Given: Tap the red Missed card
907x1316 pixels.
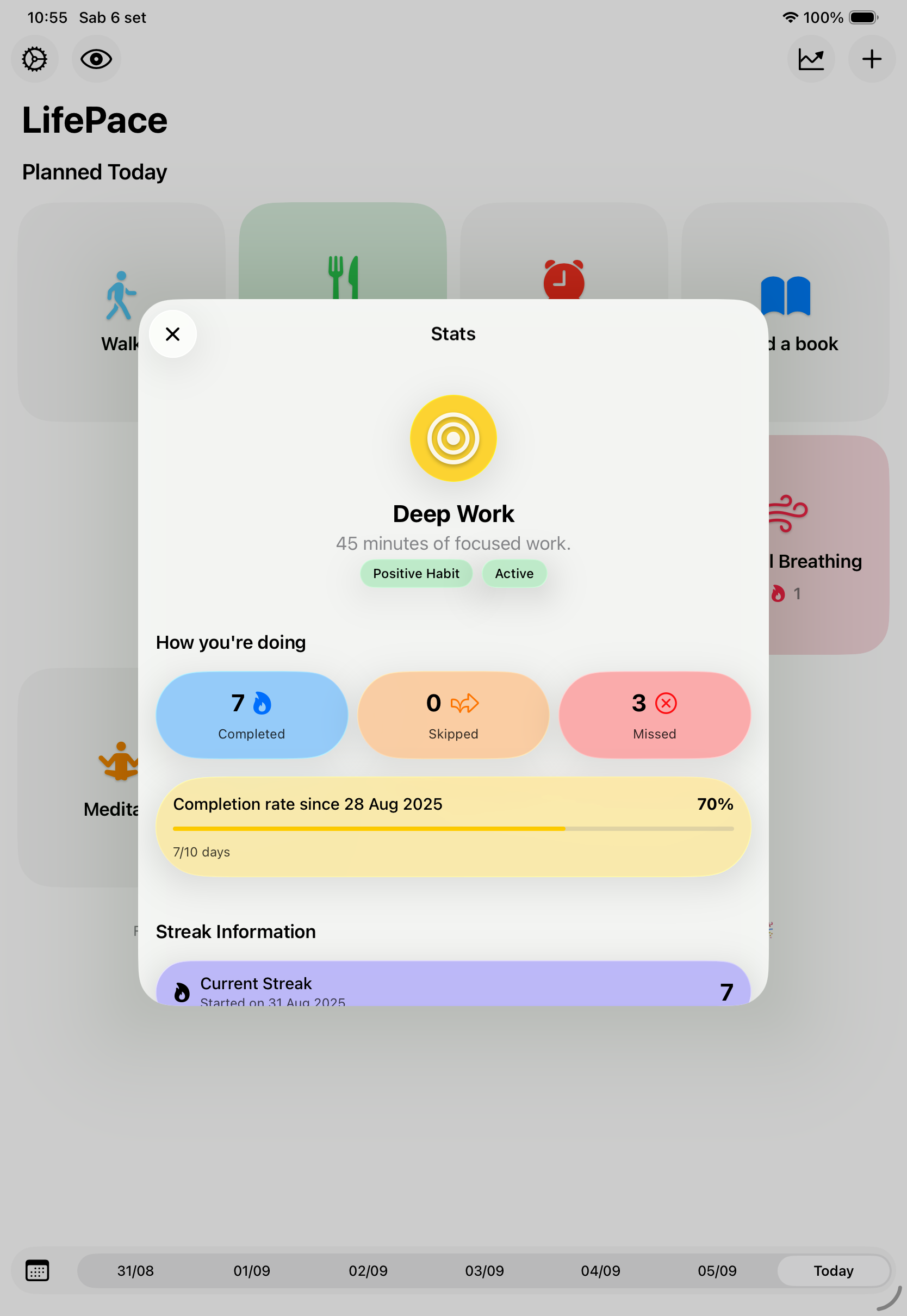Looking at the screenshot, I should (x=655, y=715).
